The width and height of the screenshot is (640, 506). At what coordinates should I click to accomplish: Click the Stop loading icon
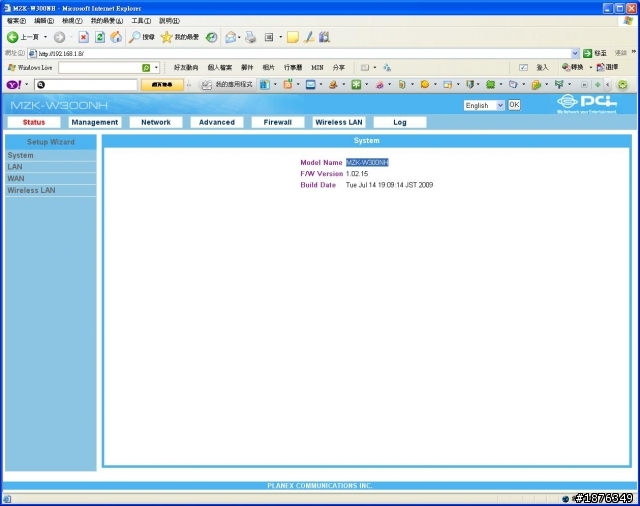tap(84, 37)
